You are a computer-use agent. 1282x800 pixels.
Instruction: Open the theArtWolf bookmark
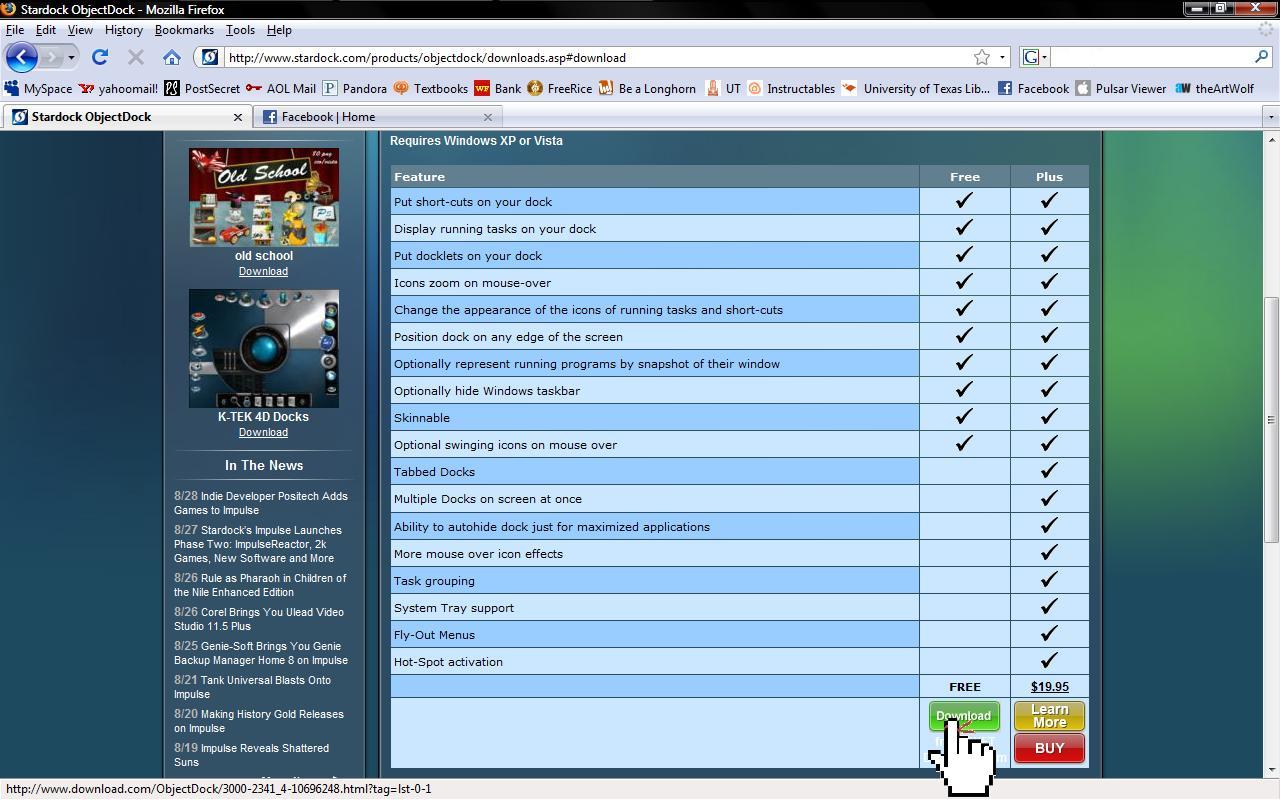coord(1214,88)
